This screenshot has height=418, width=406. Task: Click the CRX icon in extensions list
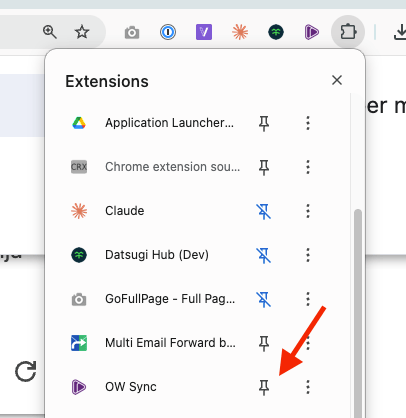click(79, 167)
